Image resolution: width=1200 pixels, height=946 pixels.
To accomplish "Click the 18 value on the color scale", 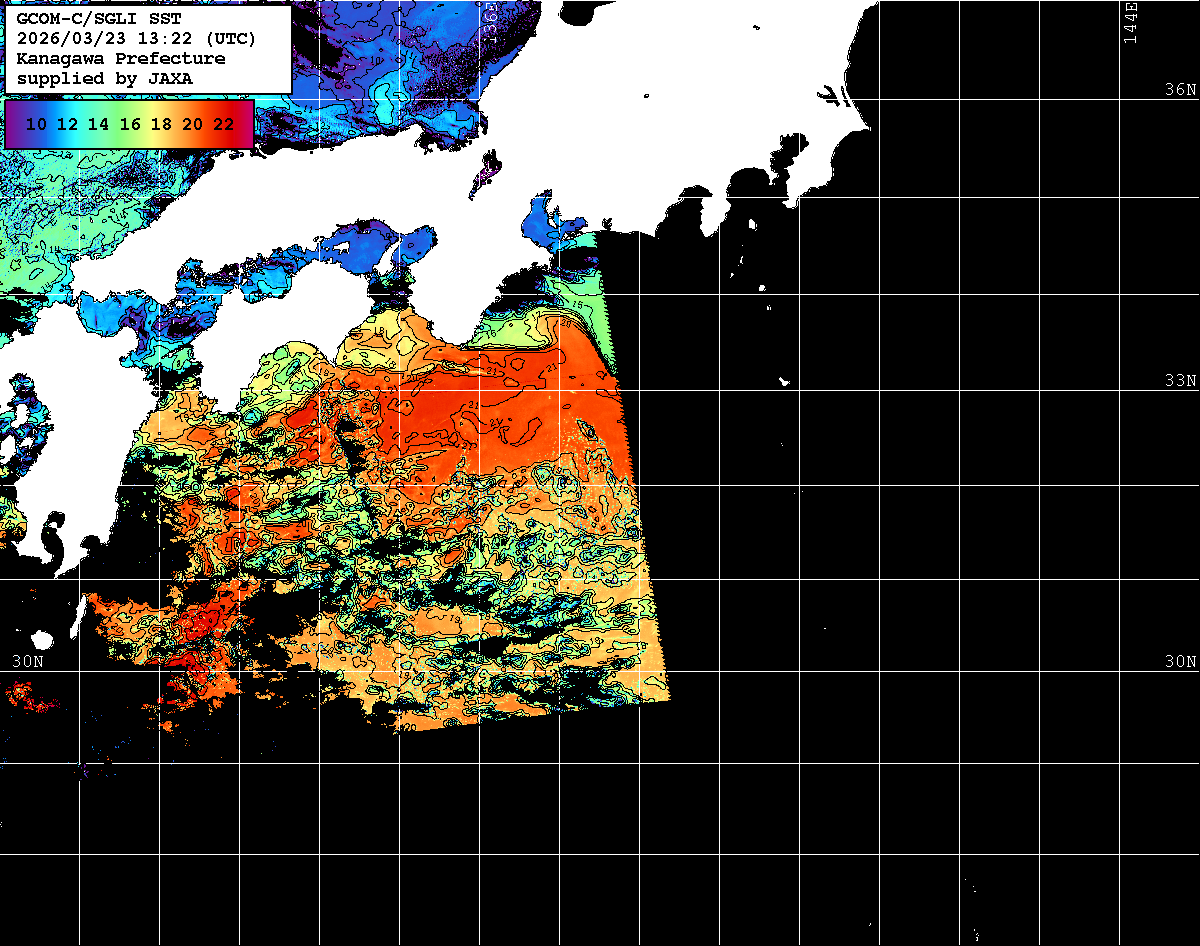I will pos(161,124).
